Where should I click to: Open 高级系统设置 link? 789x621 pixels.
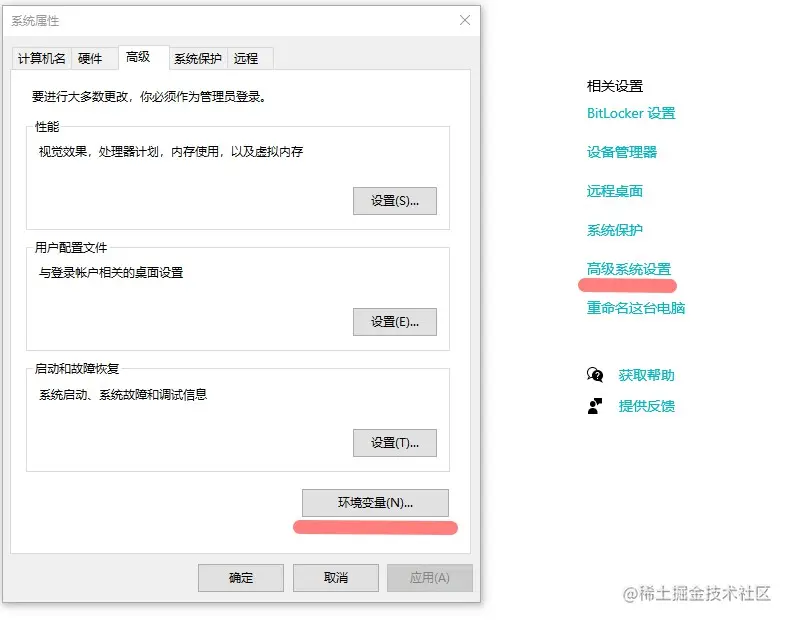click(629, 269)
